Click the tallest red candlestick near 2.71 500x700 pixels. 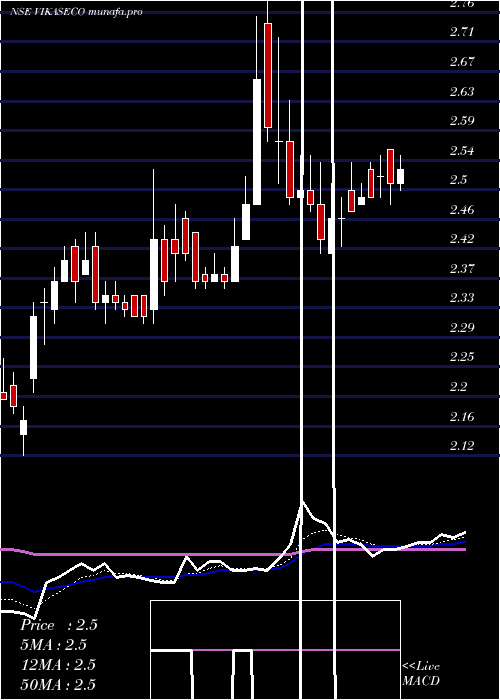click(268, 75)
